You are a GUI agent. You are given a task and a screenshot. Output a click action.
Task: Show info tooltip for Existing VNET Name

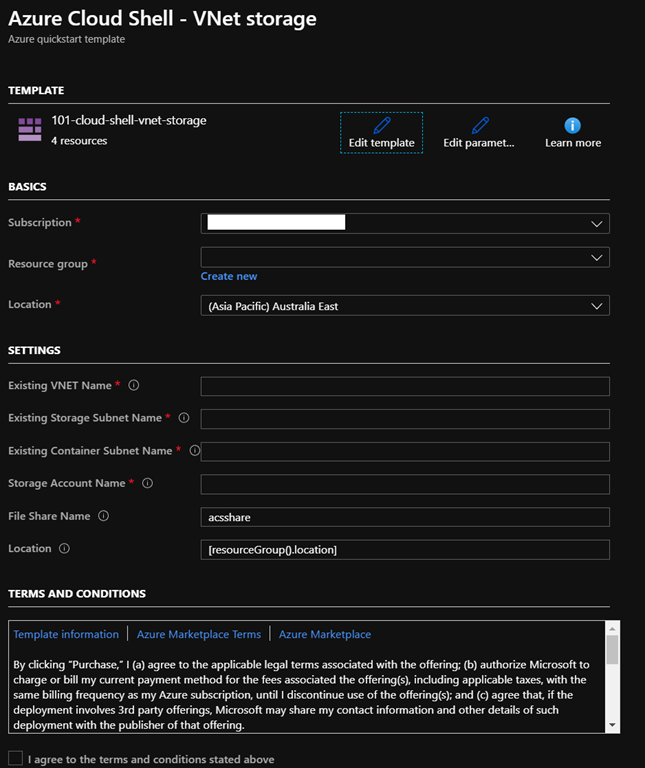point(134,386)
